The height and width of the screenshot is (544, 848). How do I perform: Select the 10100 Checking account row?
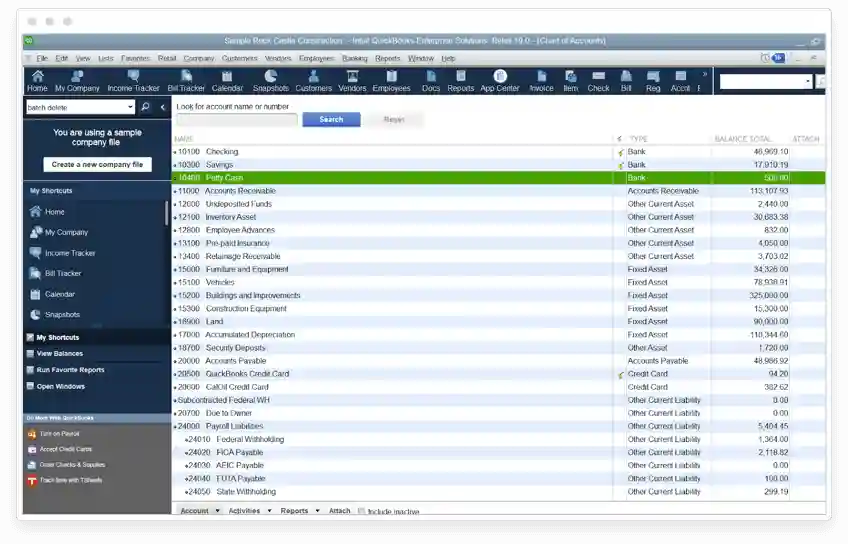click(x=499, y=151)
